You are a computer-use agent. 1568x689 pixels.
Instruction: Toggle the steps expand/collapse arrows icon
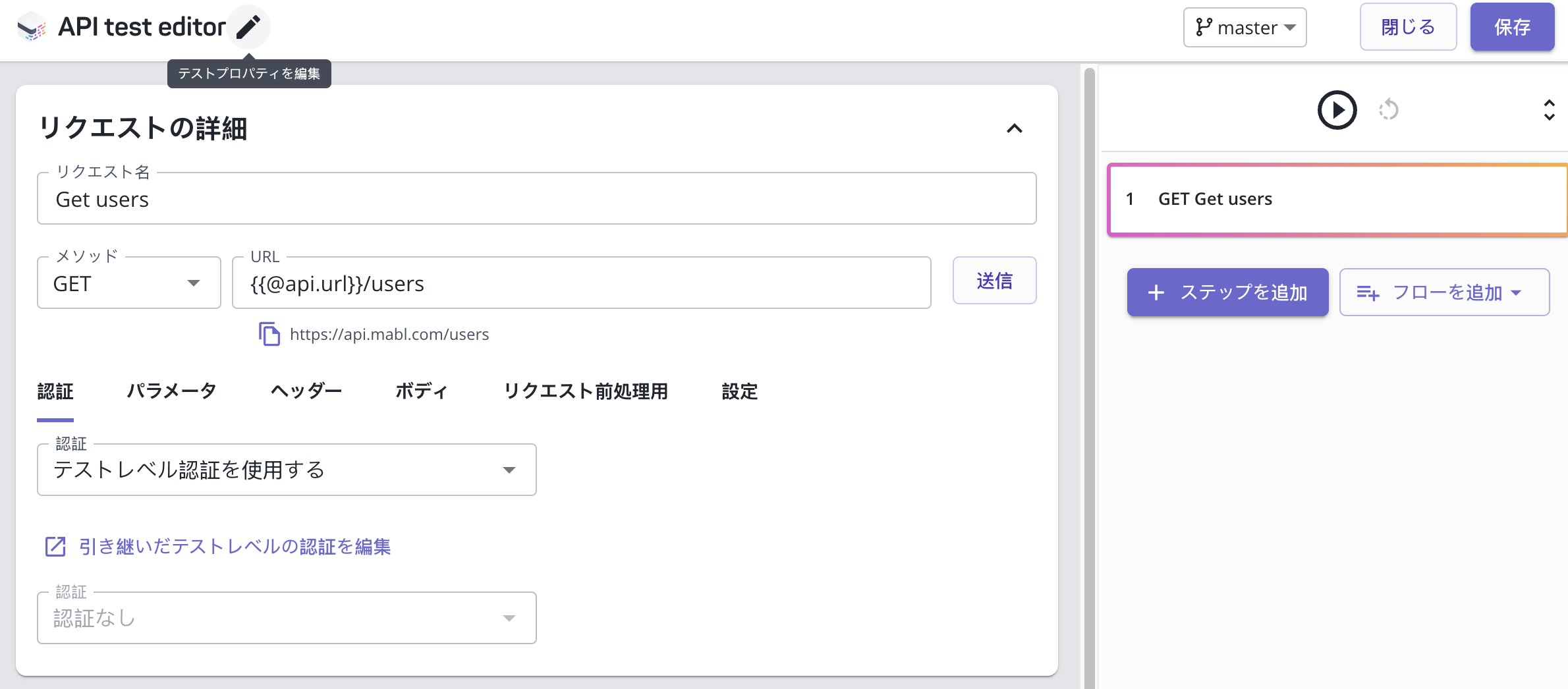click(1549, 110)
